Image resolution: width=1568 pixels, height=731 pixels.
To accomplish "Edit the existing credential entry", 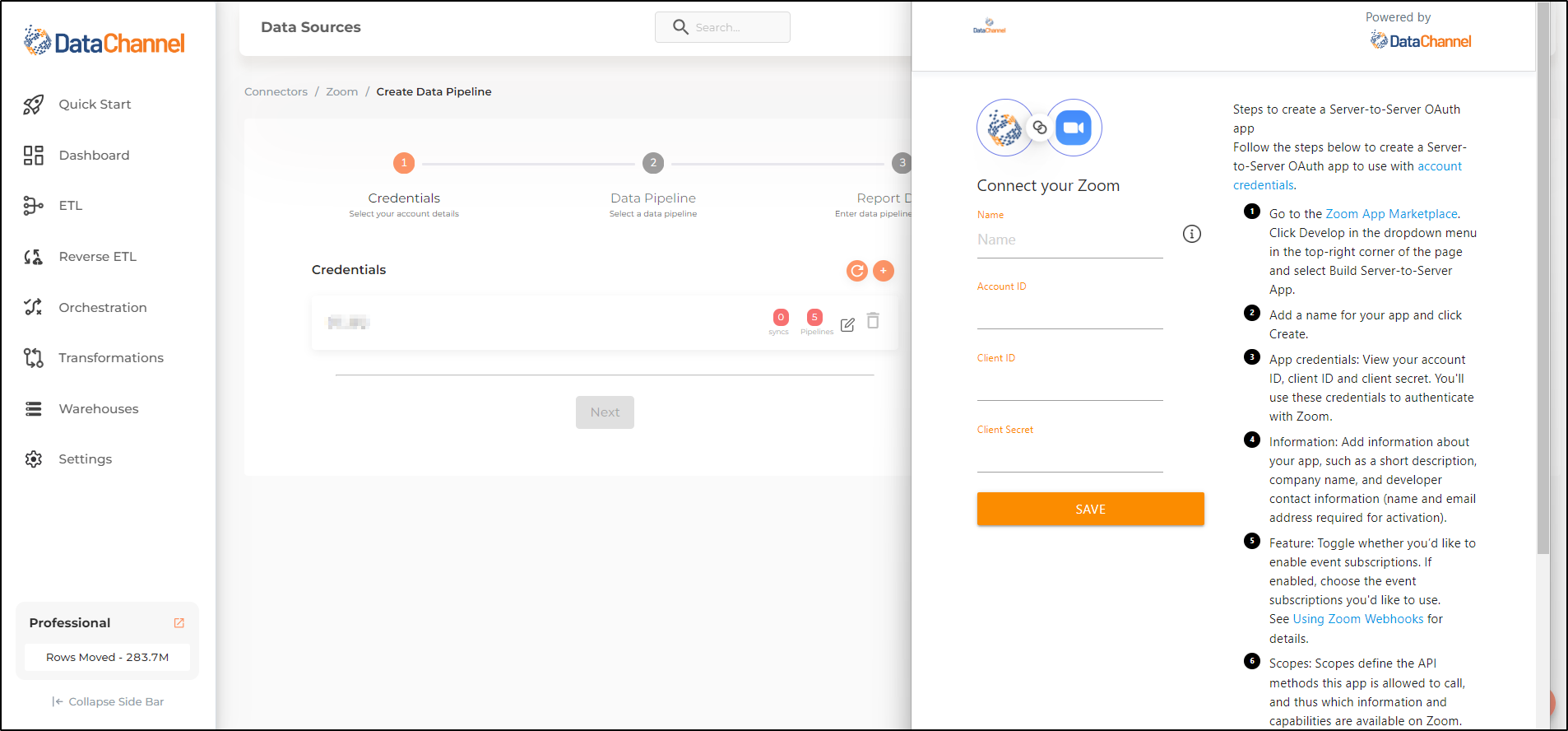I will (x=847, y=324).
